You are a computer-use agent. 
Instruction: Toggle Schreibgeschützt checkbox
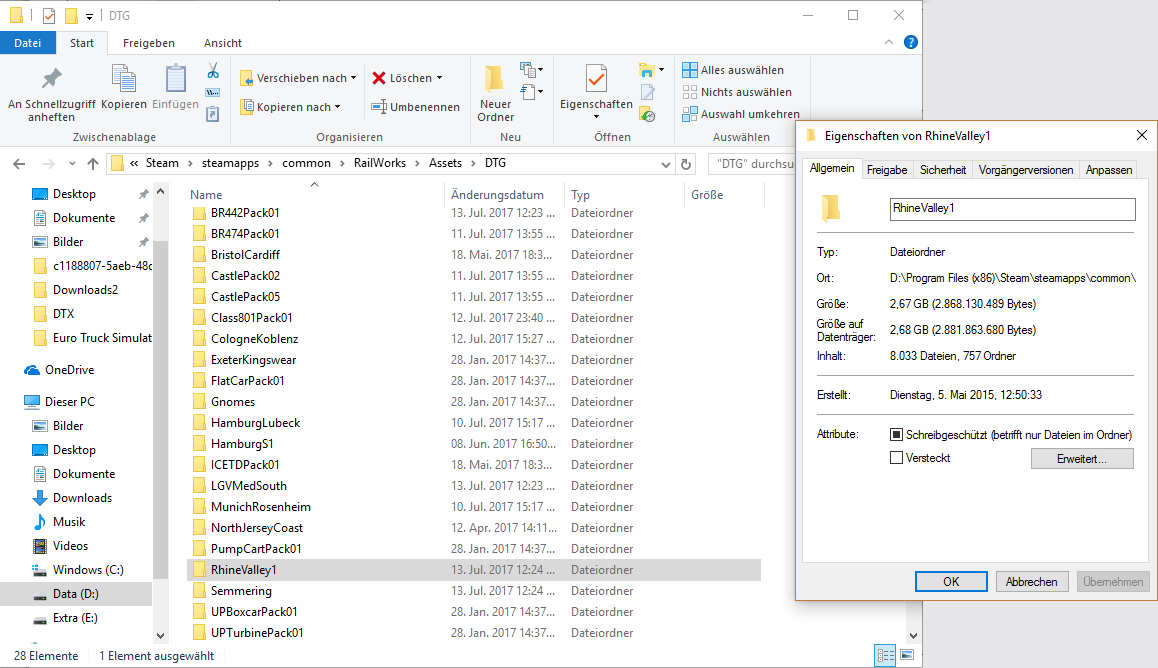pyautogui.click(x=897, y=435)
